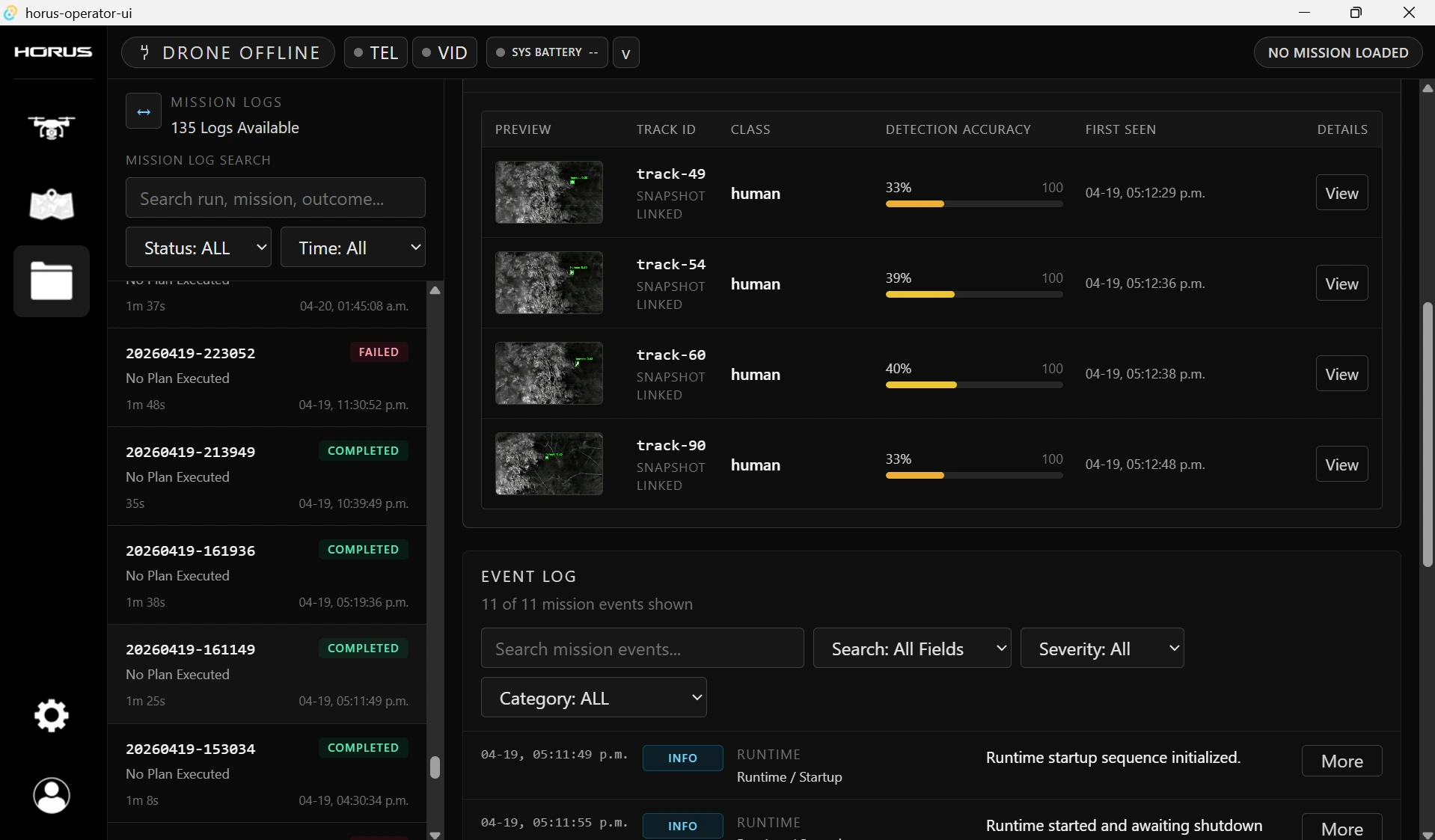This screenshot has height=840, width=1435.
Task: Open the track-54 preview thumbnail
Action: (549, 283)
